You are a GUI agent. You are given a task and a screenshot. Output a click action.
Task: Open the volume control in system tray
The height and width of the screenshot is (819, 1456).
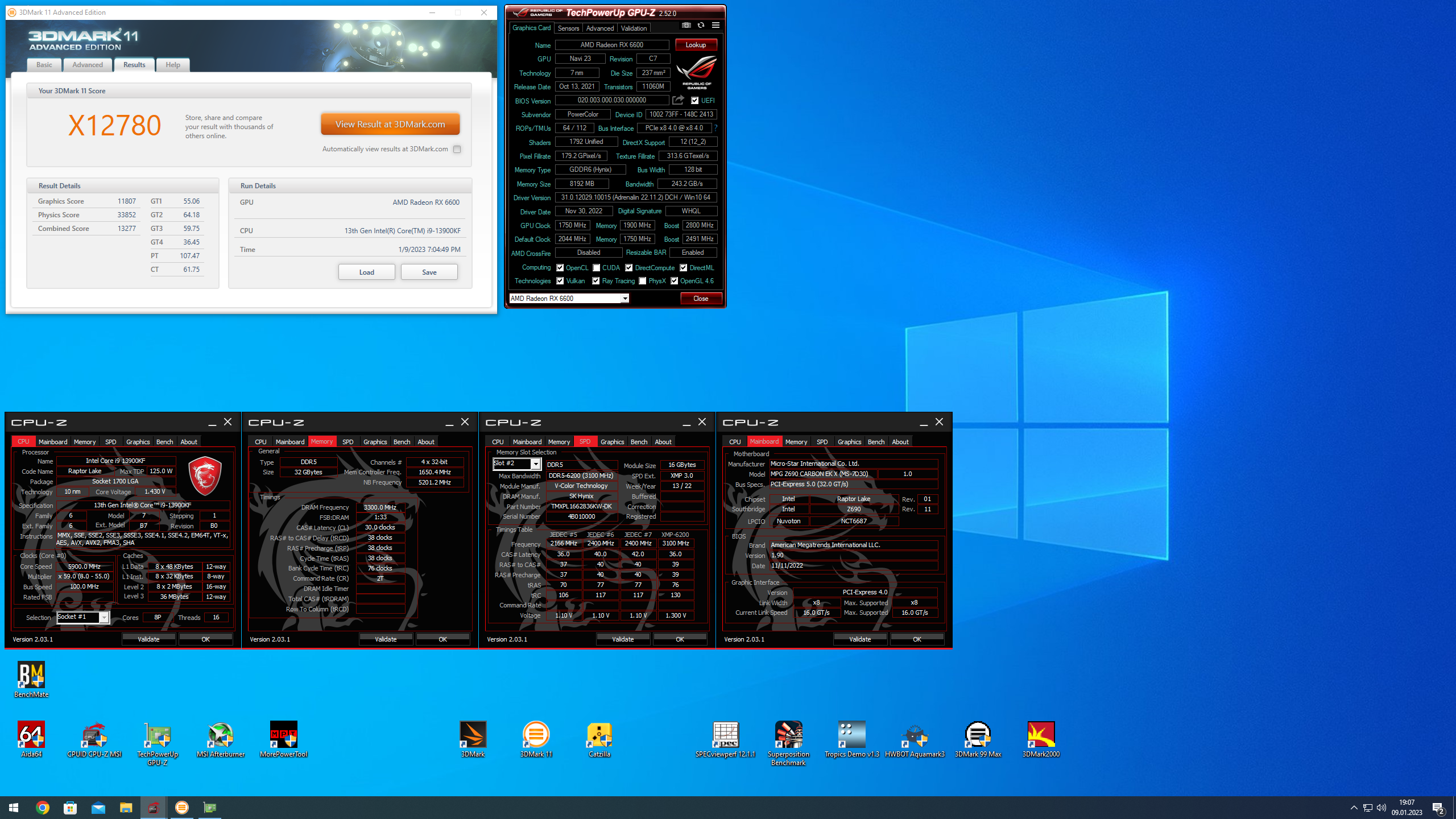coord(1381,808)
